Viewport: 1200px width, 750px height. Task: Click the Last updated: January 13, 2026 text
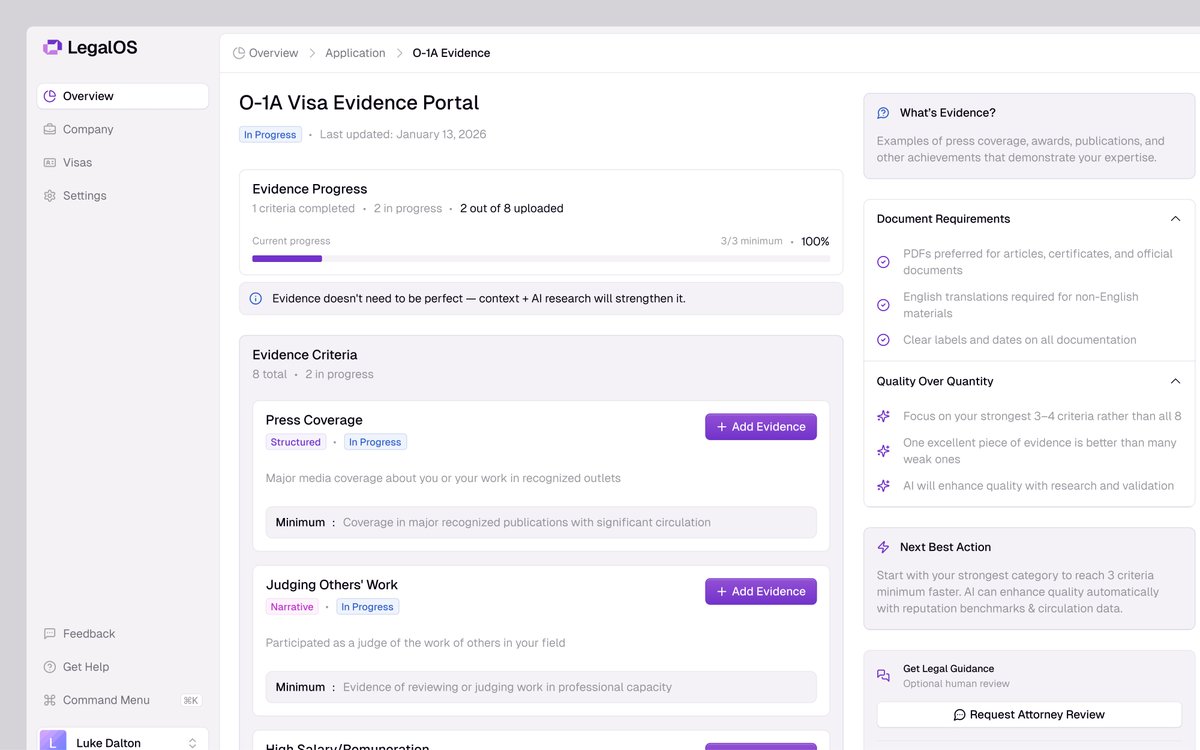pyautogui.click(x=403, y=134)
